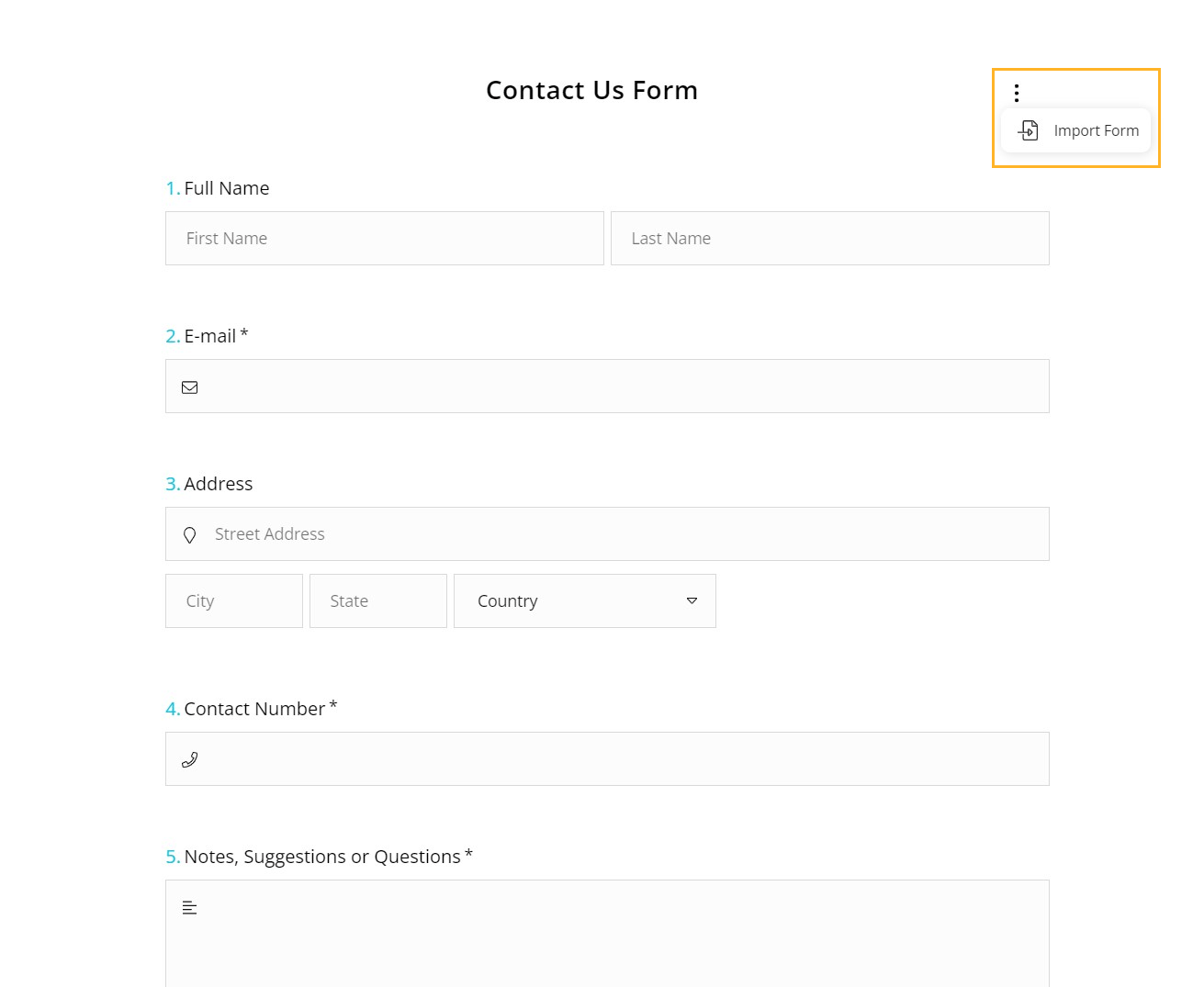Click the Contact Us Form title
Image resolution: width=1204 pixels, height=987 pixels.
coord(591,90)
